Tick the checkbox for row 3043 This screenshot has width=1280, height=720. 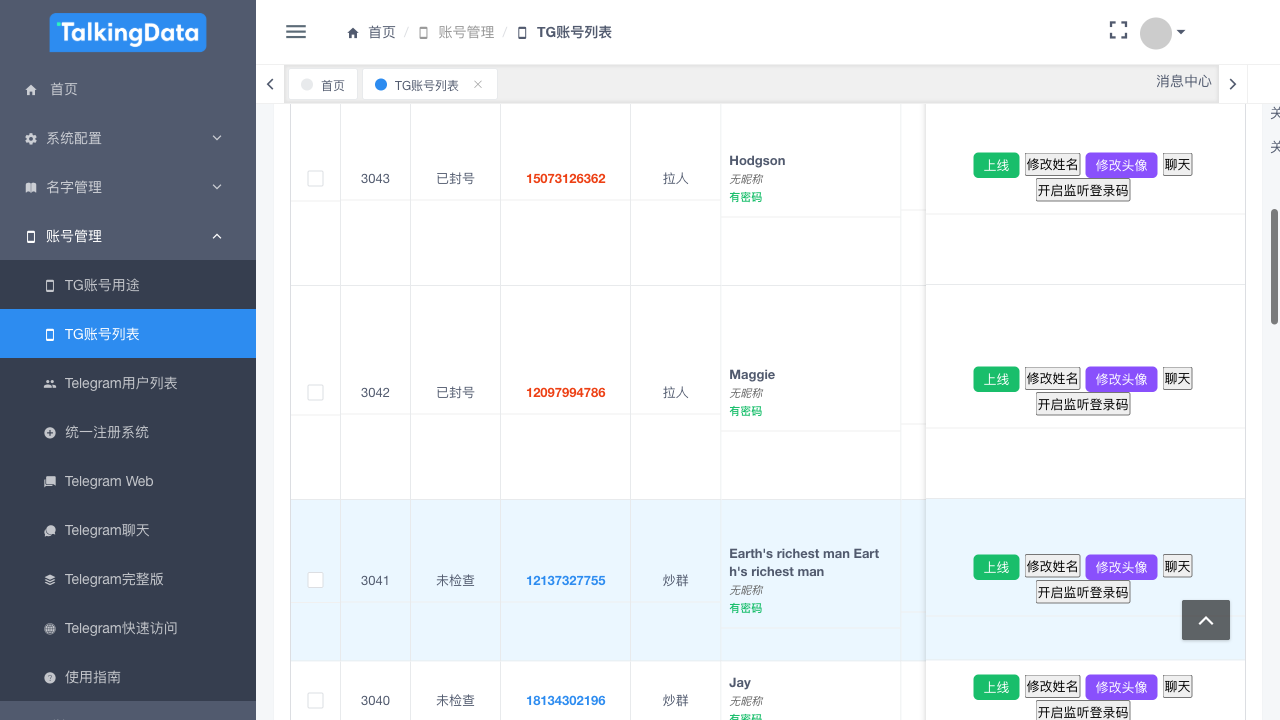click(x=315, y=179)
